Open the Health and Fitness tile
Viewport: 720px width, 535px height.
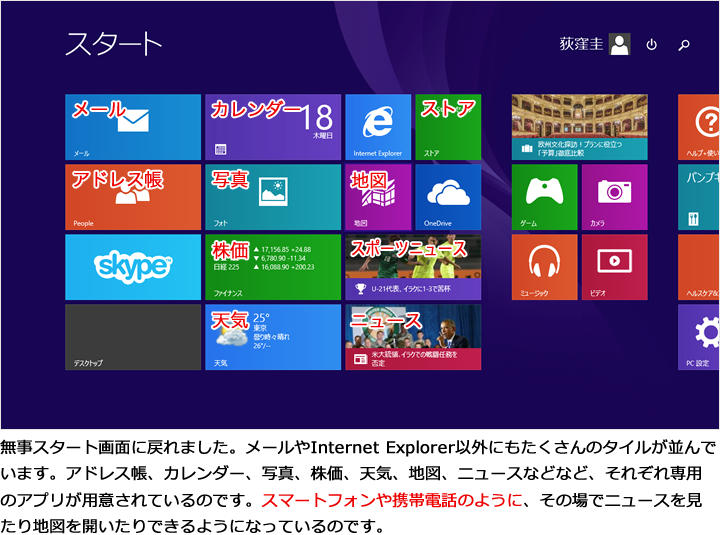pos(699,267)
